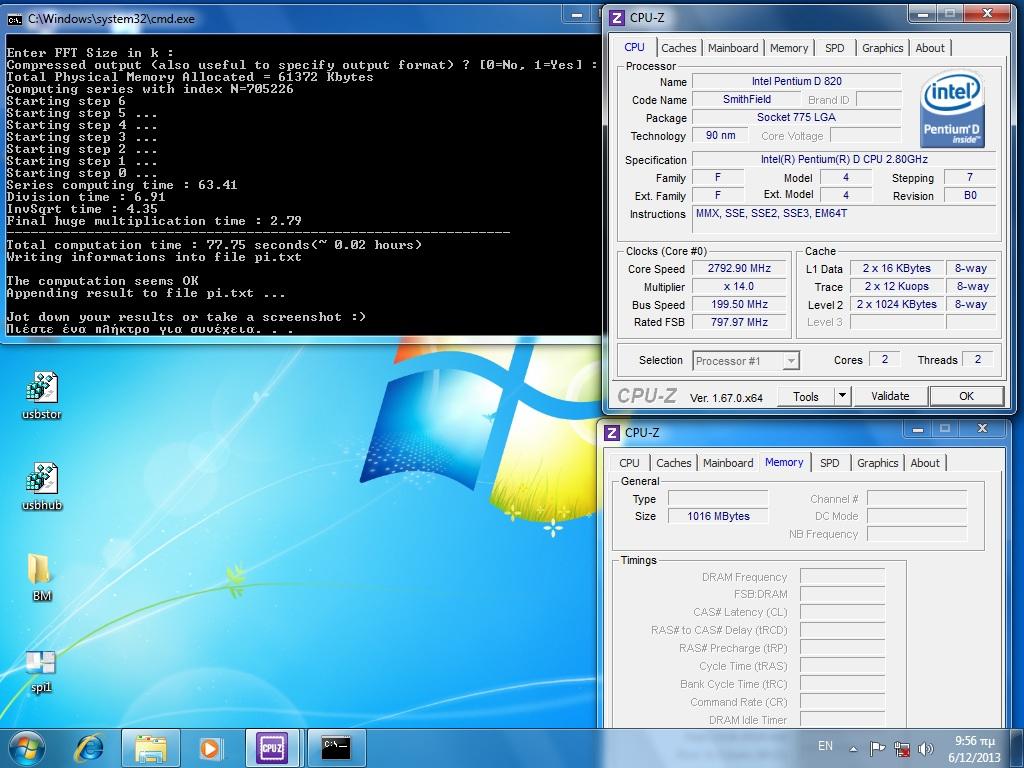This screenshot has height=768, width=1024.
Task: Click the 797.97 MHz rated FSB value
Action: click(739, 322)
